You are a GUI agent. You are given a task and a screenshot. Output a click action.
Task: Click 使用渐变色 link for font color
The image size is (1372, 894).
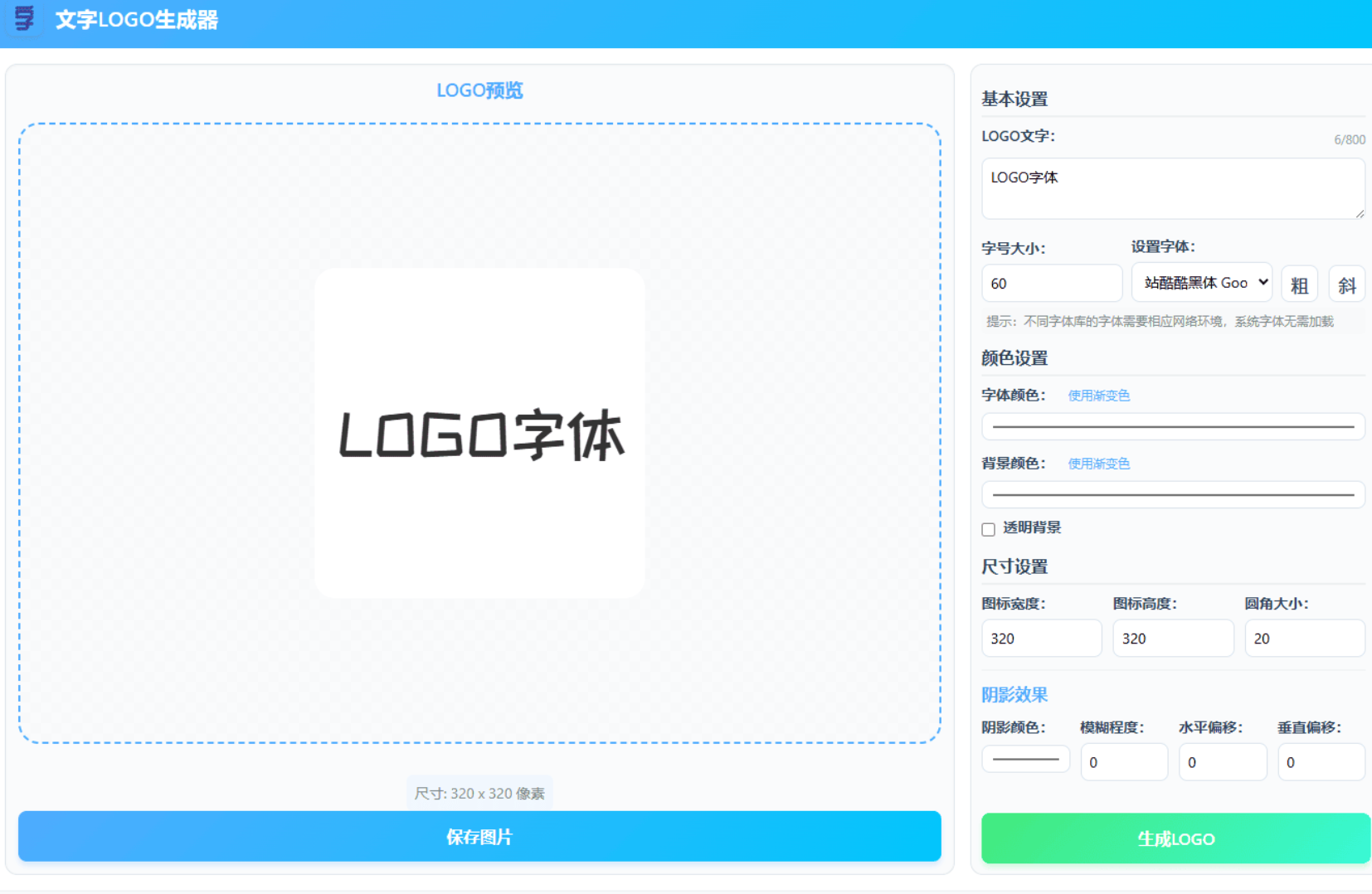click(x=1098, y=396)
